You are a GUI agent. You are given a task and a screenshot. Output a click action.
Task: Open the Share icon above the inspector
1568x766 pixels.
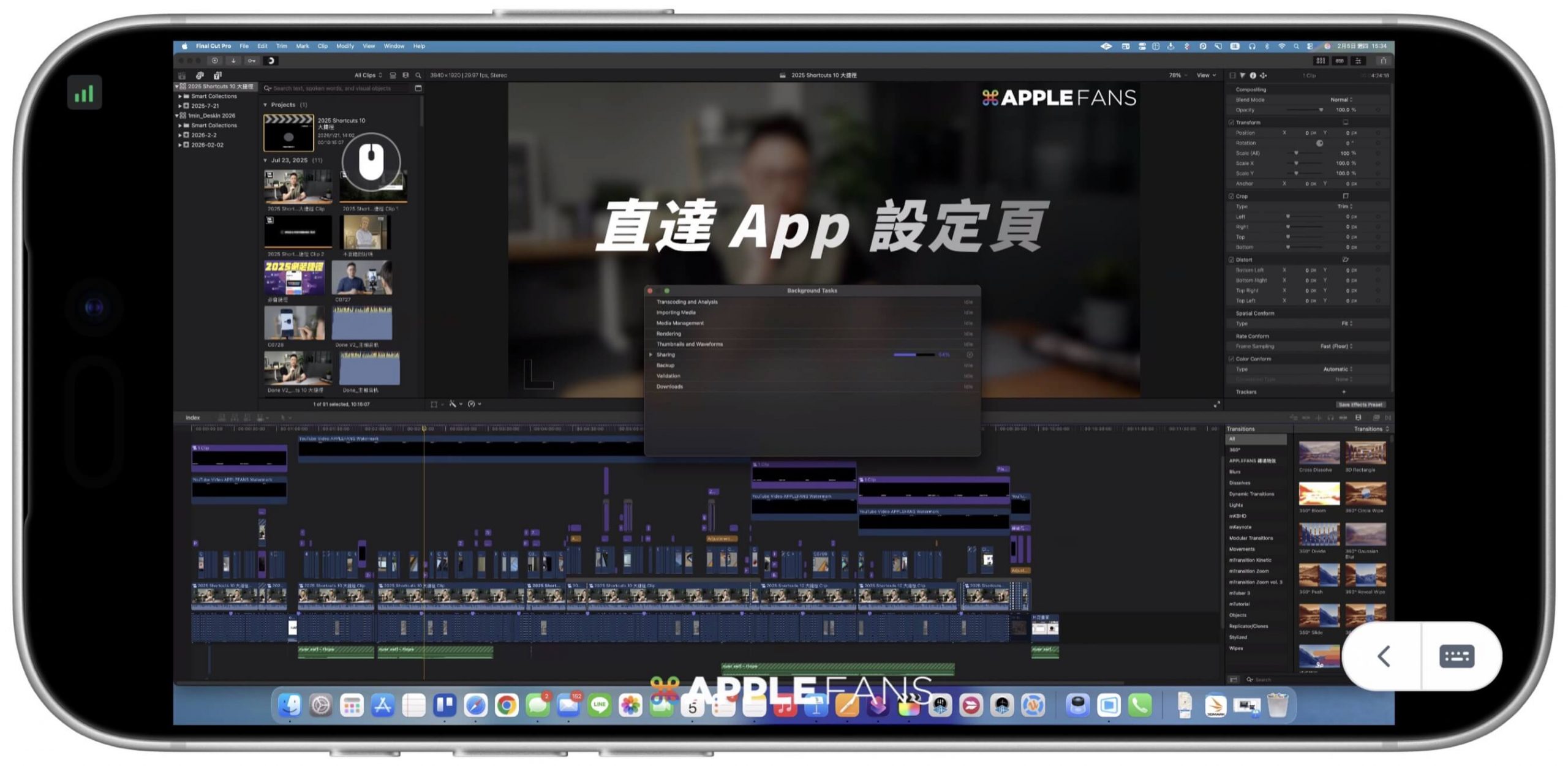(1382, 61)
